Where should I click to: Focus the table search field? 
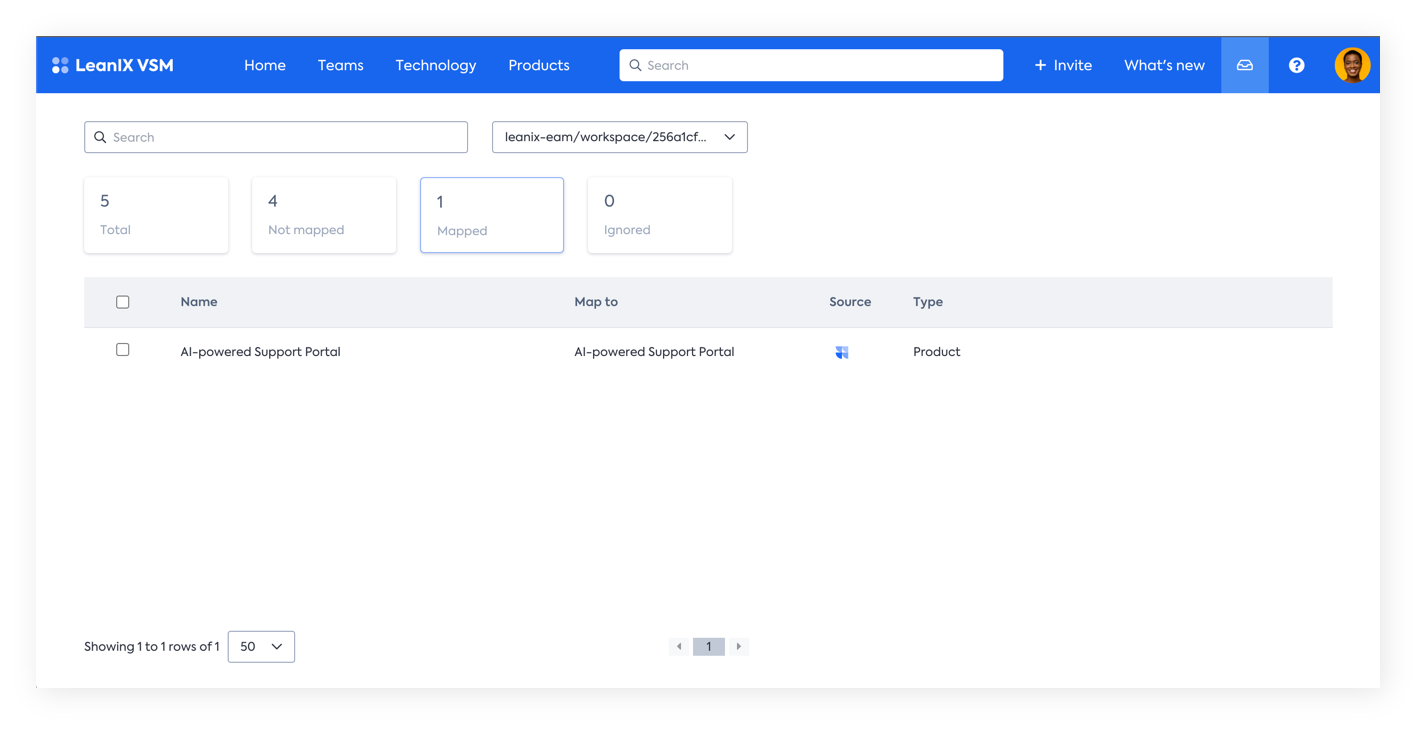tap(276, 137)
